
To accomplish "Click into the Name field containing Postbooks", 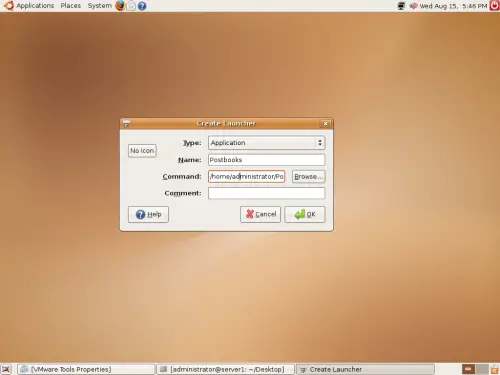I will pos(267,160).
